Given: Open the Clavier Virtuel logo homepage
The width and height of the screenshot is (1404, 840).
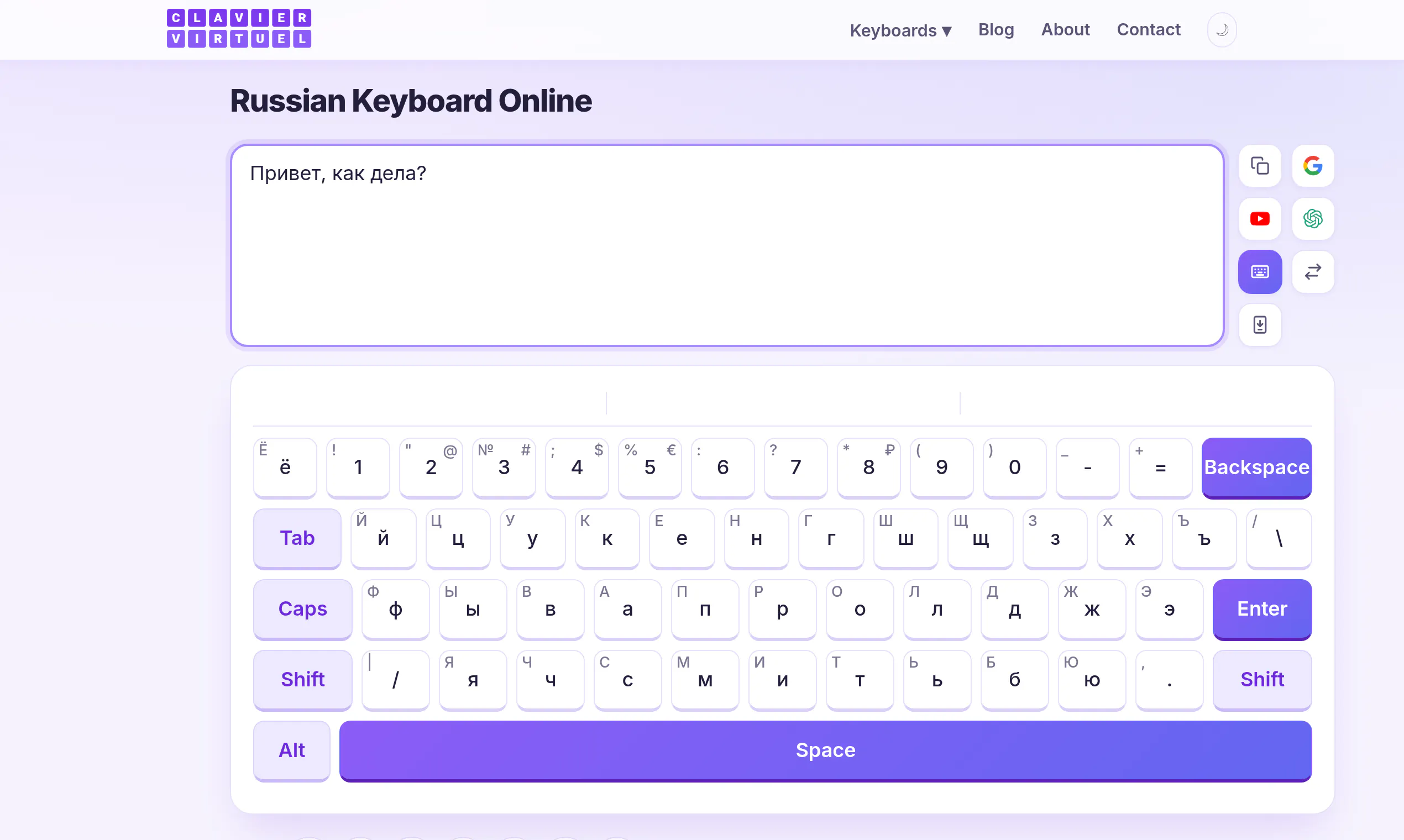Looking at the screenshot, I should click(x=239, y=28).
